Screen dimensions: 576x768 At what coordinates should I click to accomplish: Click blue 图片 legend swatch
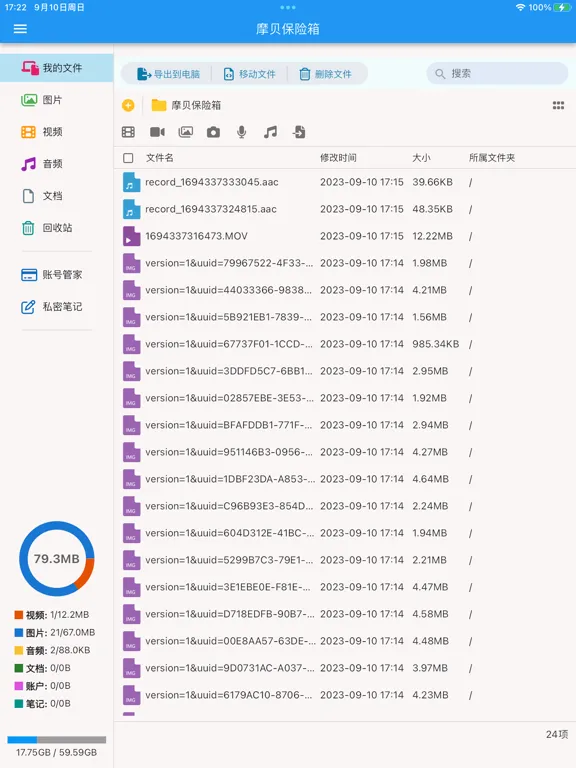click(19, 633)
